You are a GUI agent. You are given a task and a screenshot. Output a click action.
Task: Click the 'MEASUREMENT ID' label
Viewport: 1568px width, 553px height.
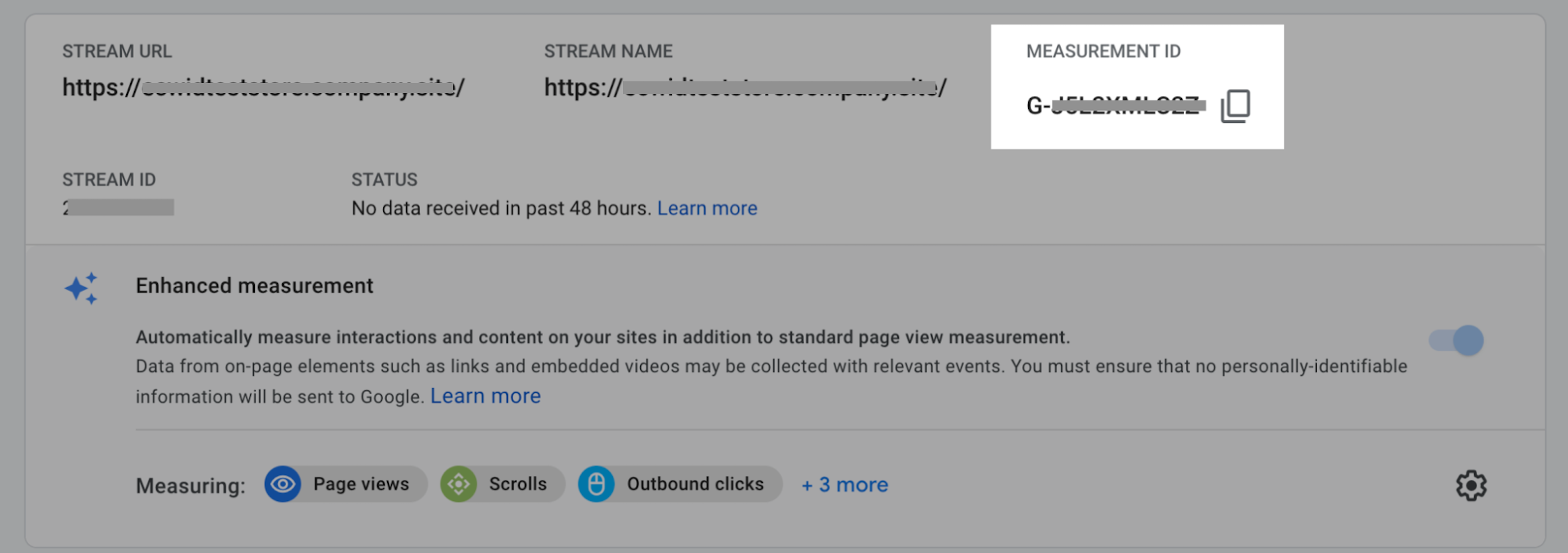(1103, 51)
